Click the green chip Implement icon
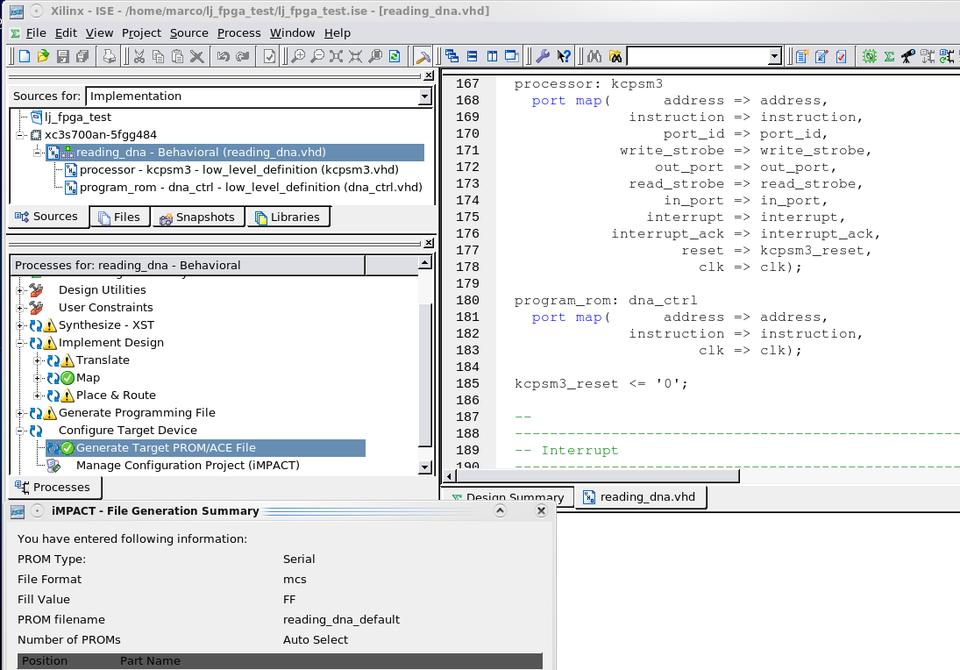 (869, 57)
